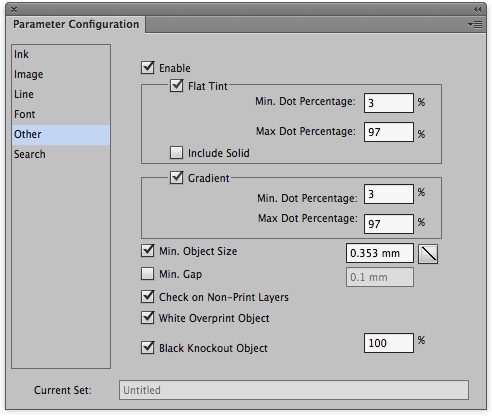Click Flat Tint Min. Dot Percentage field
The height and width of the screenshot is (417, 492).
tap(389, 103)
